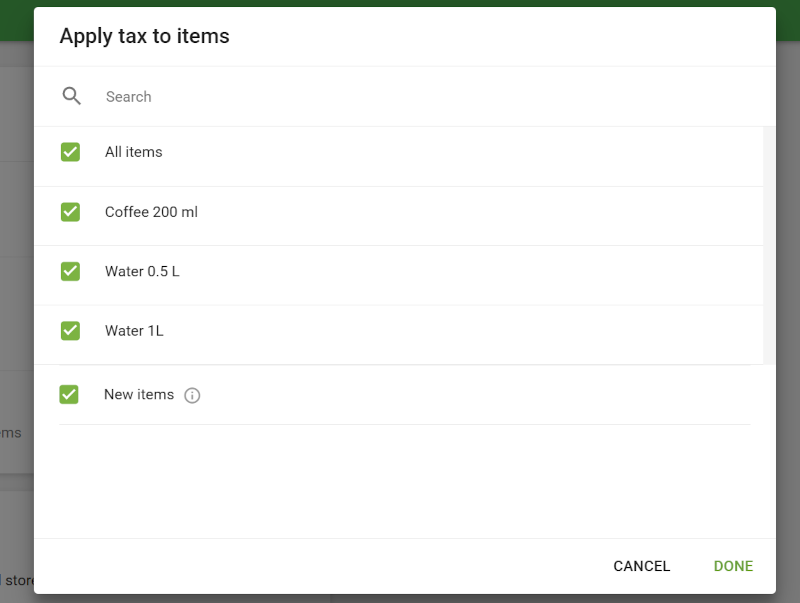The image size is (800, 603).
Task: Click the New items label text
Action: coord(139,394)
